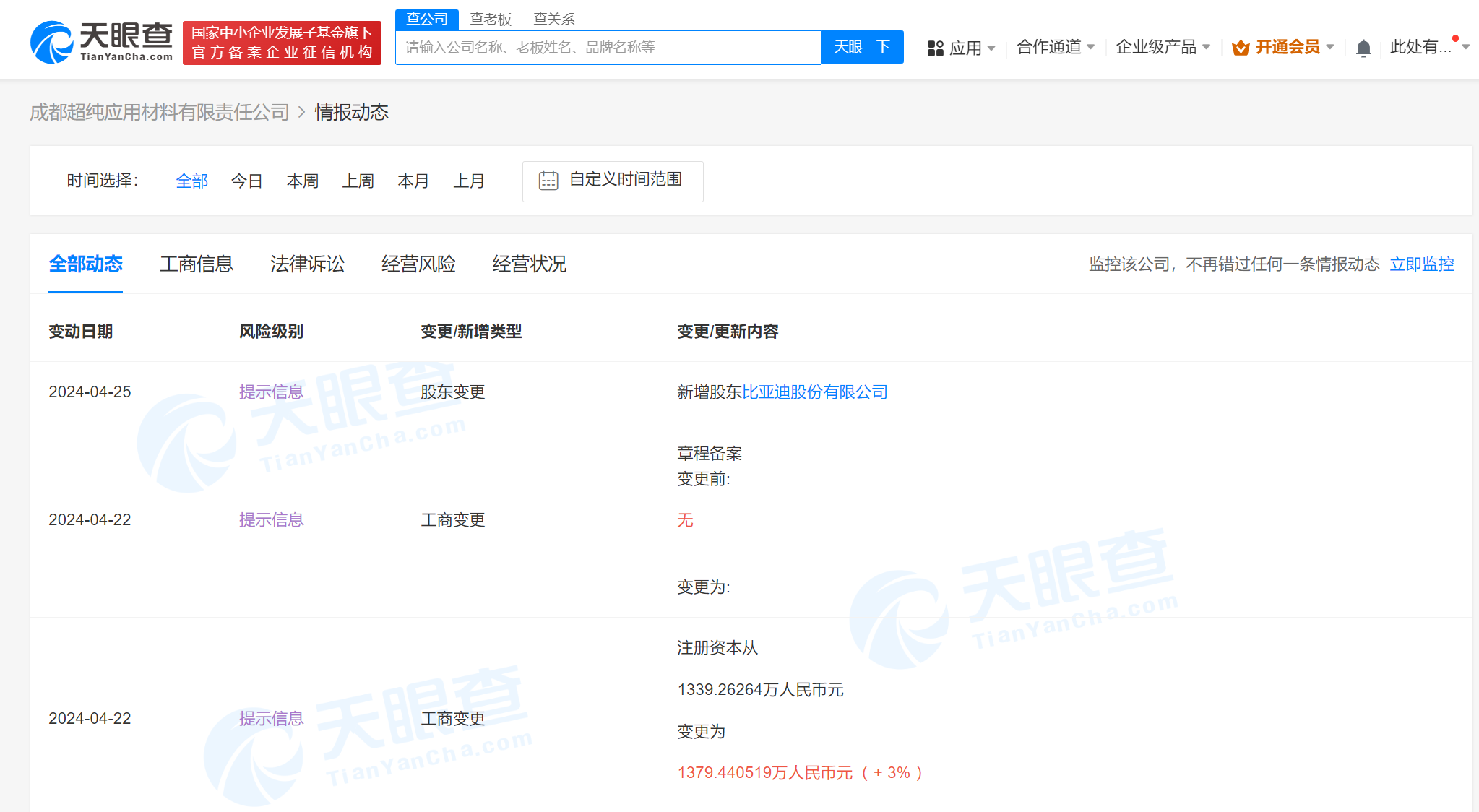Click the TianYanCha logo
The height and width of the screenshot is (812, 1479).
(102, 42)
